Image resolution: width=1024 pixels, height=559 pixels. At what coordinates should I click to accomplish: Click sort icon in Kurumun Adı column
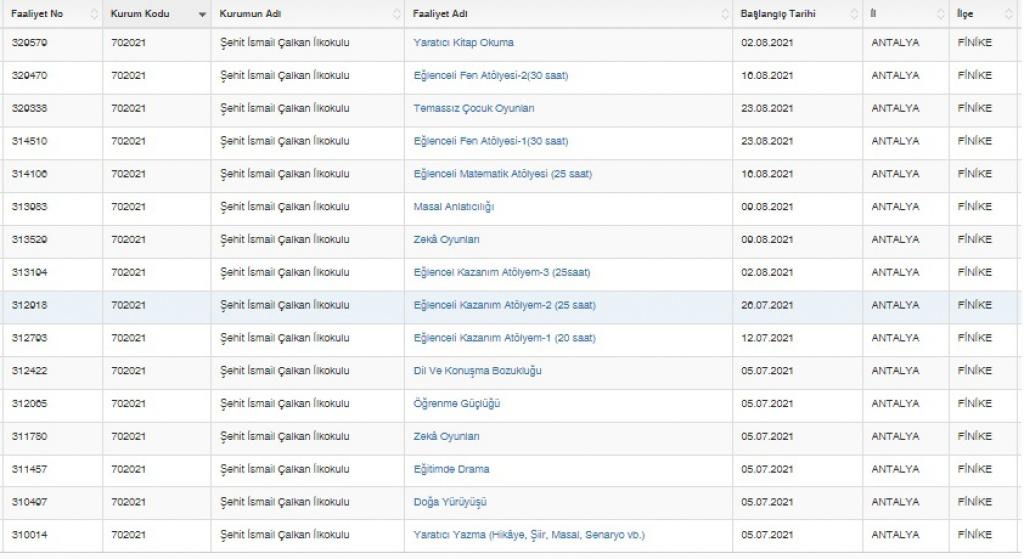coord(396,14)
